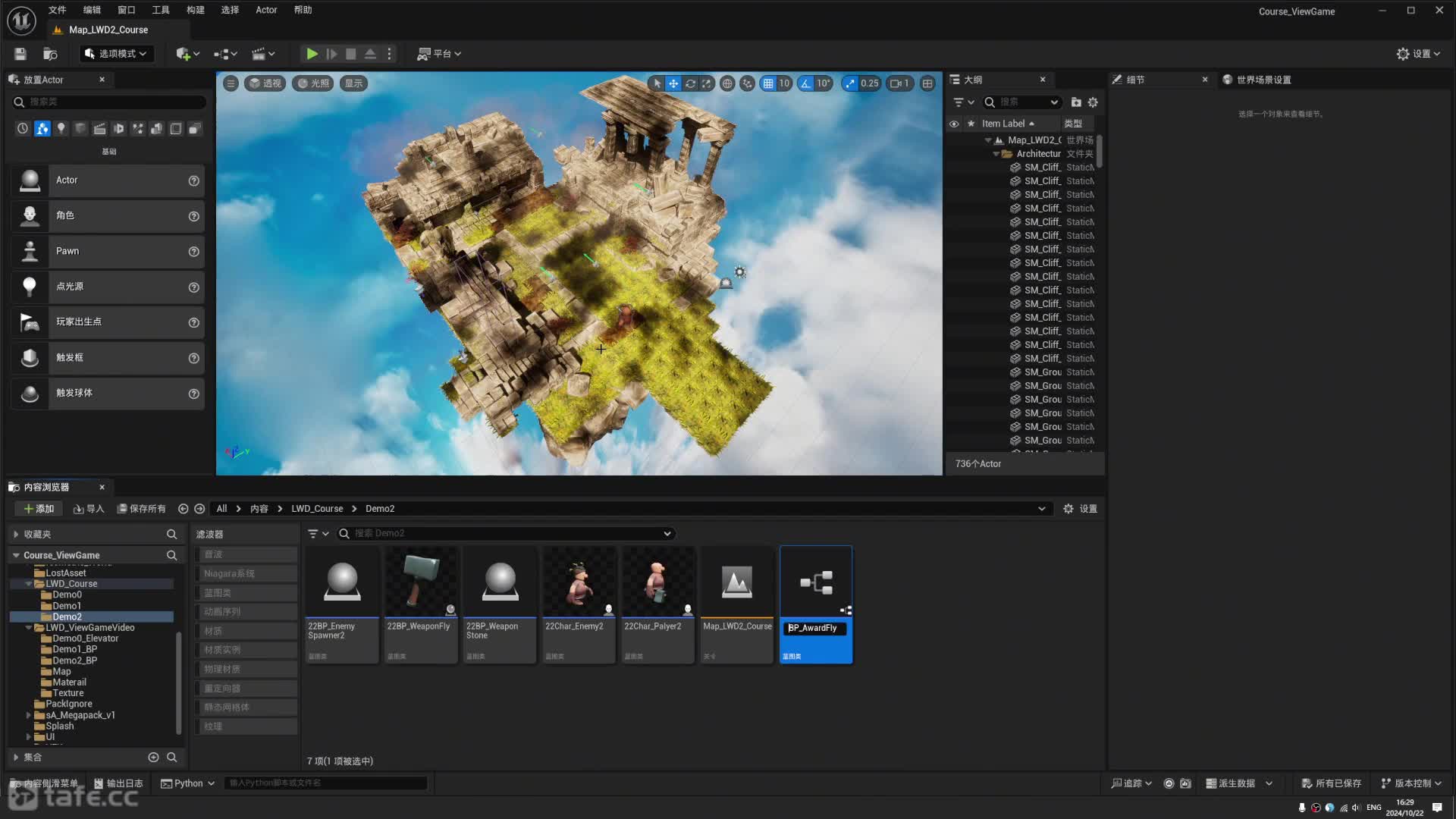This screenshot has width=1456, height=819.
Task: Click the save current level icon
Action: click(x=20, y=54)
